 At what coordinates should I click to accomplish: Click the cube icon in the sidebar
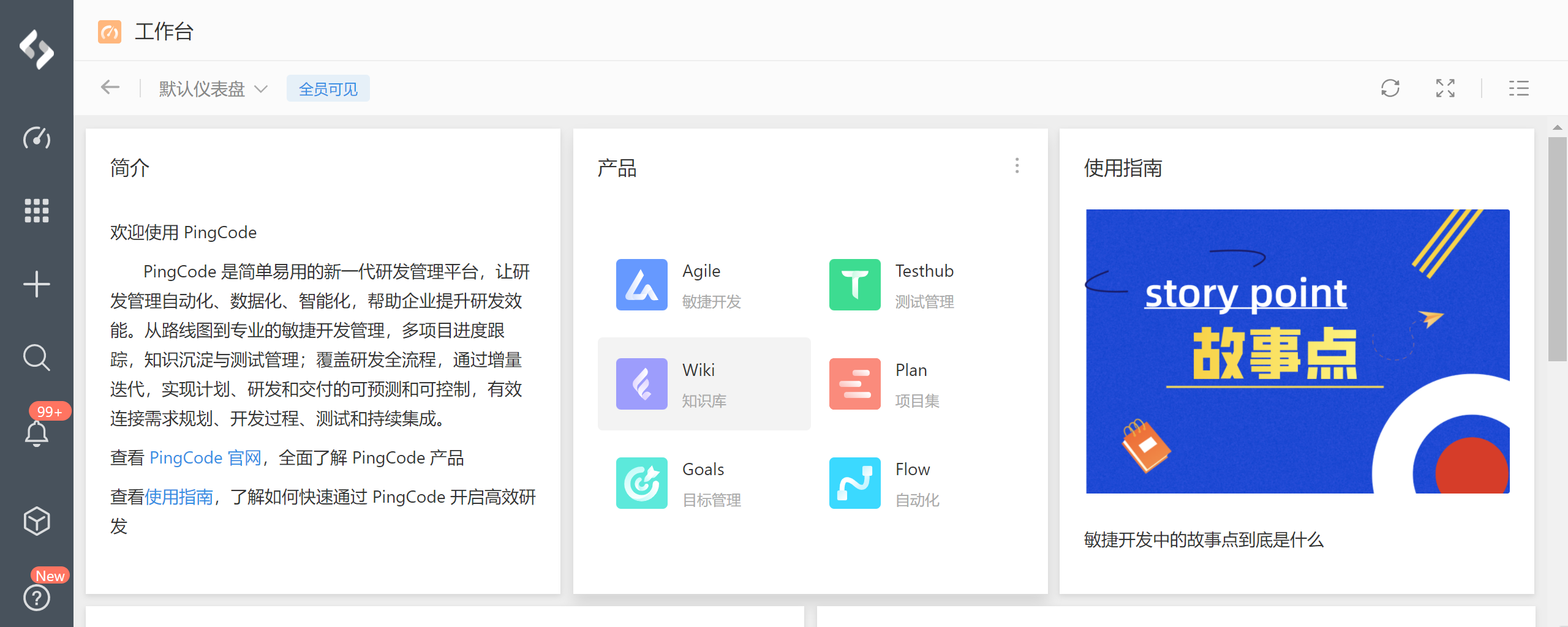(37, 521)
